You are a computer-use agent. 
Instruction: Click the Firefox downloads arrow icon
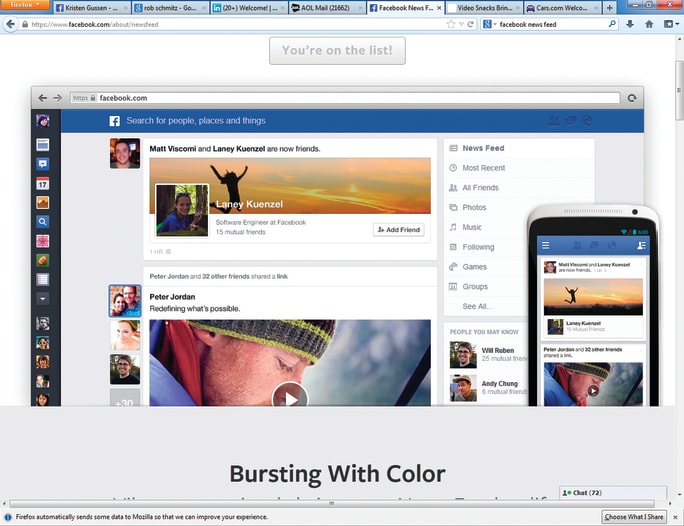(630, 23)
